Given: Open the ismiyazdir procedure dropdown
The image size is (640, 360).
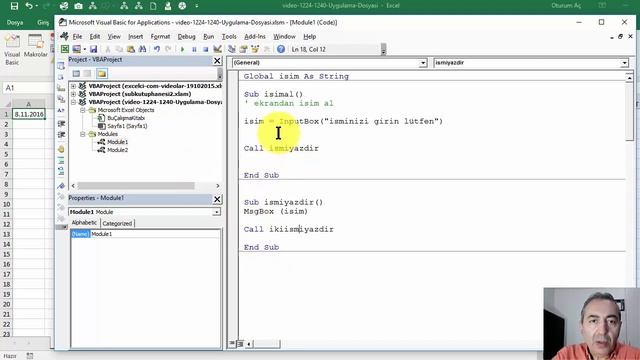Looking at the screenshot, I should point(624,63).
